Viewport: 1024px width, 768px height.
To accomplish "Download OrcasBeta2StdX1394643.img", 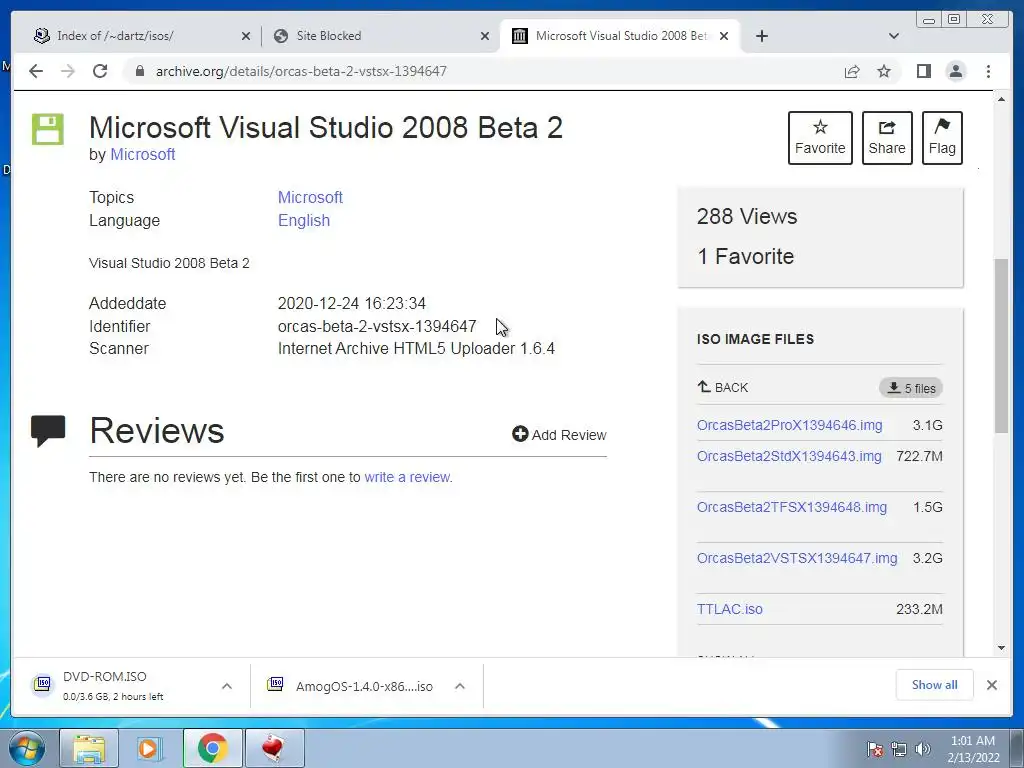I will point(789,456).
